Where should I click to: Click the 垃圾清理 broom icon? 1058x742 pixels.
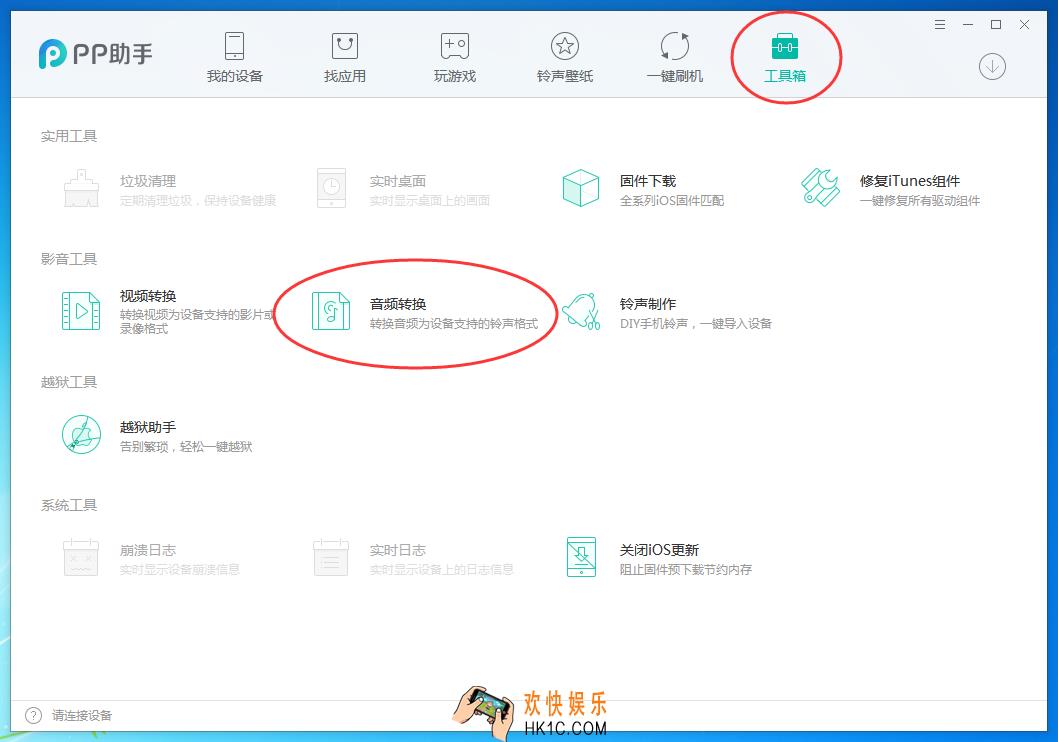[x=82, y=188]
